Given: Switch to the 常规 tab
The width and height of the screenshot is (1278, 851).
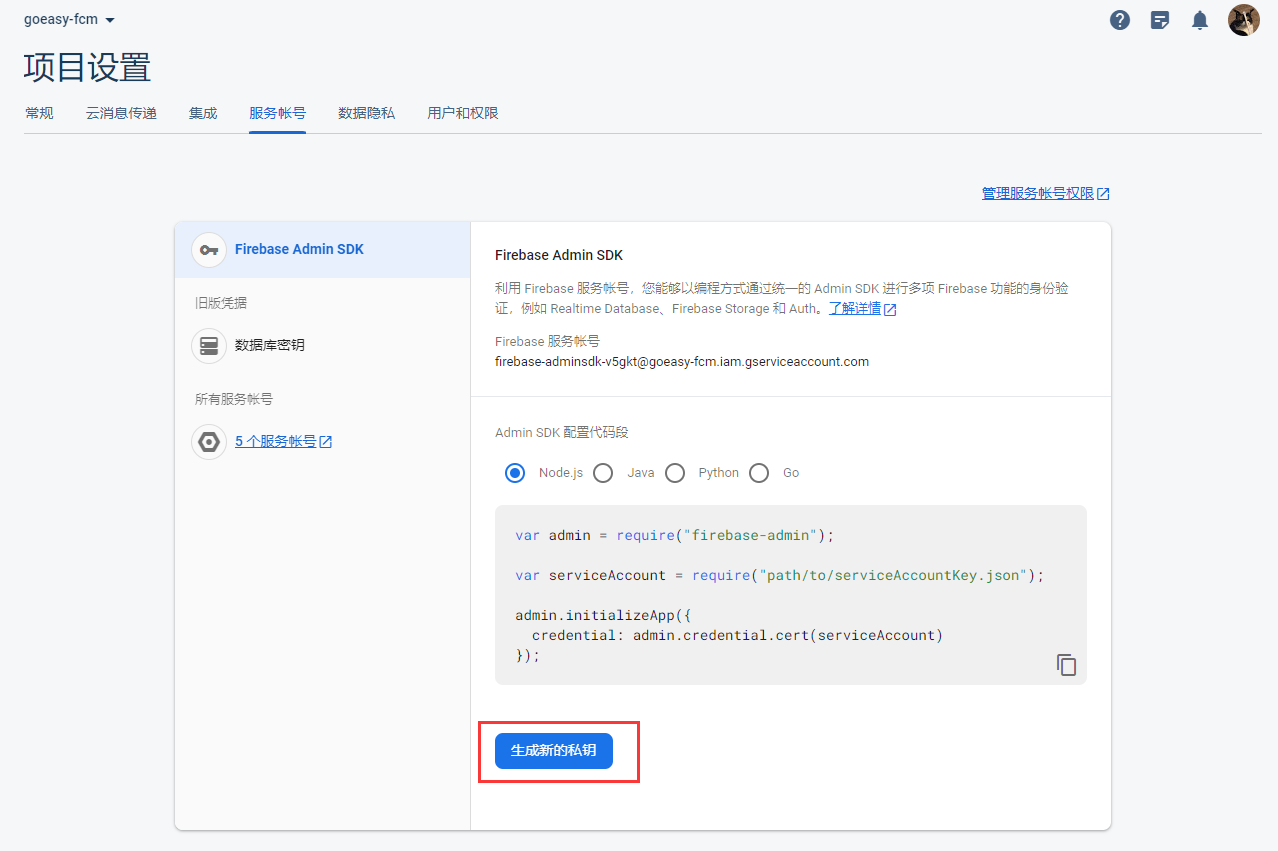Looking at the screenshot, I should click(39, 113).
